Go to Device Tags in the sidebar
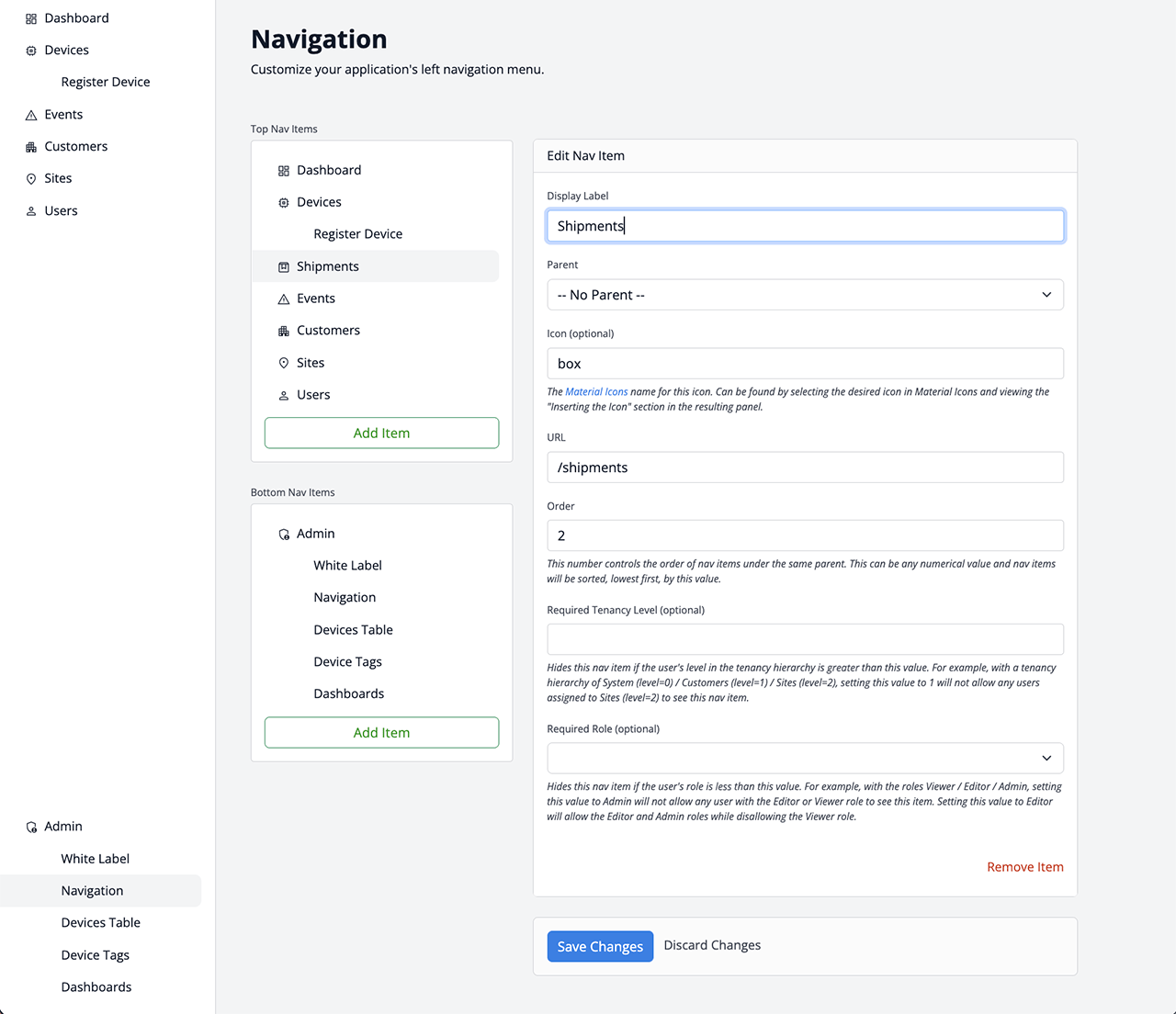Screen dimensions: 1176x1014 click(x=96, y=955)
